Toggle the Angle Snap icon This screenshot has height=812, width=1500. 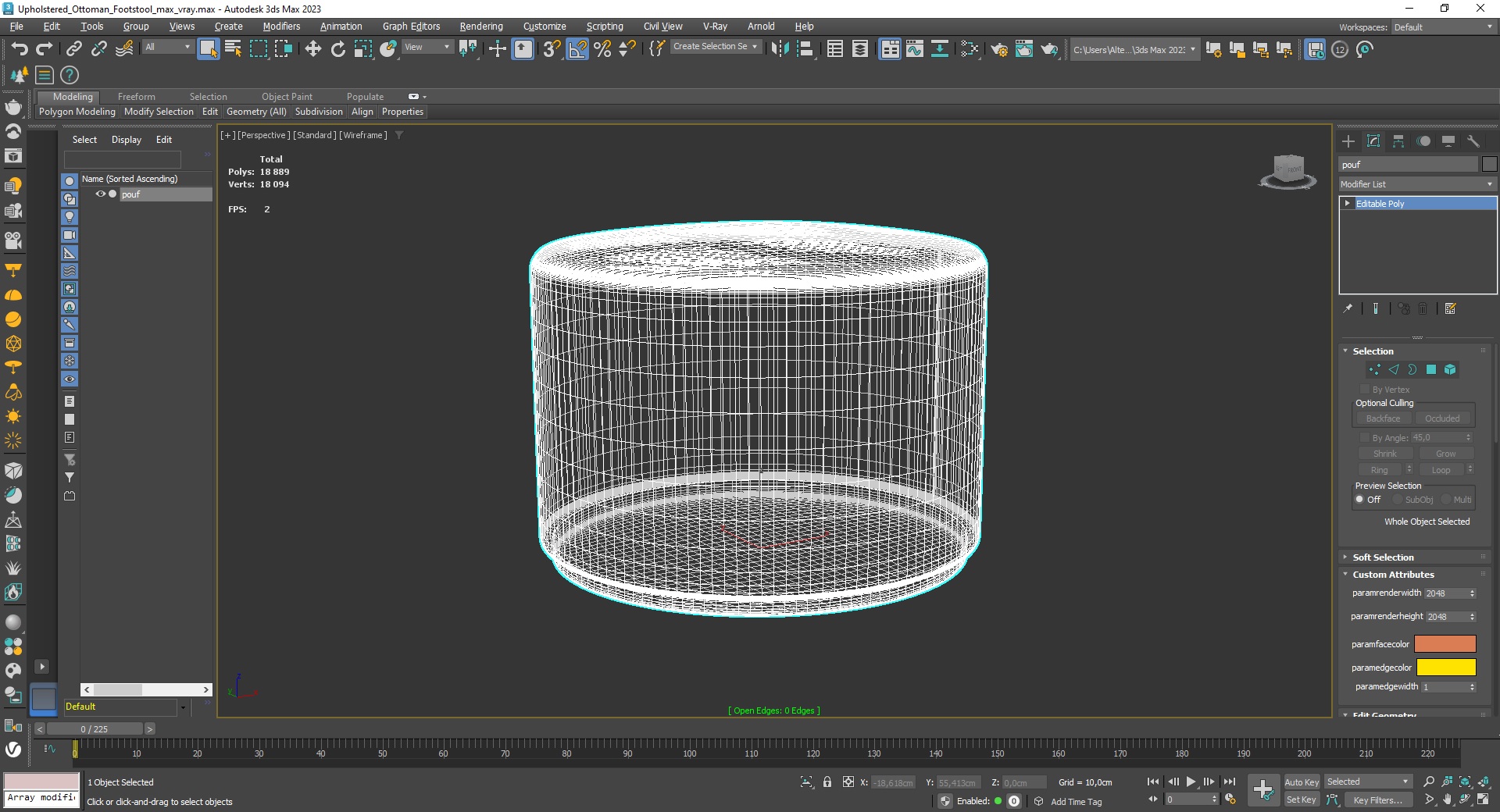point(577,49)
